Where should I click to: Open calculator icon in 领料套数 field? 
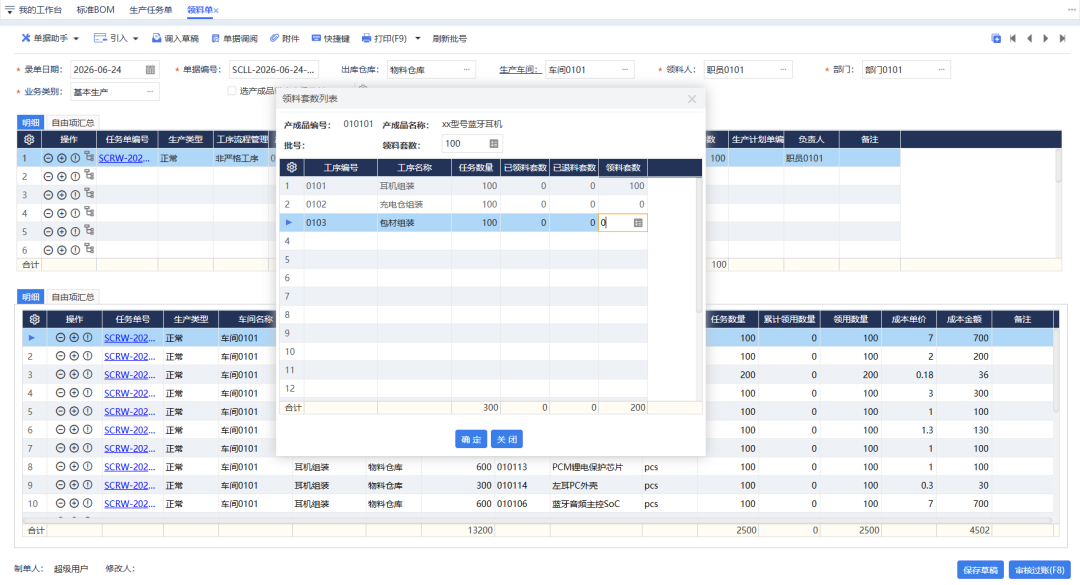tap(494, 143)
